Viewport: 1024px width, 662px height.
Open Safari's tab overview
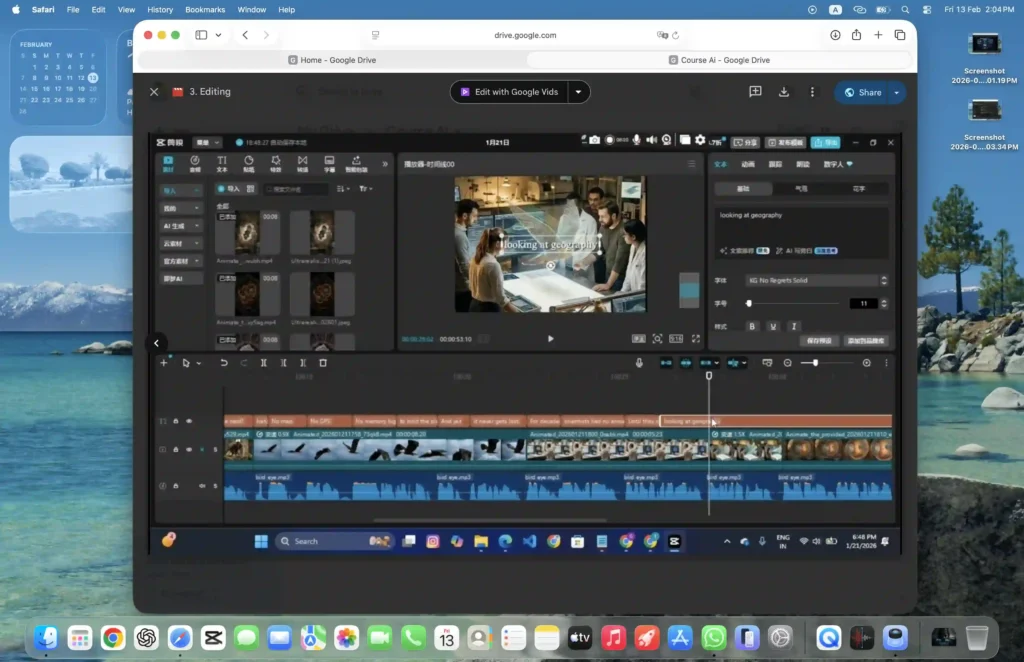point(900,35)
